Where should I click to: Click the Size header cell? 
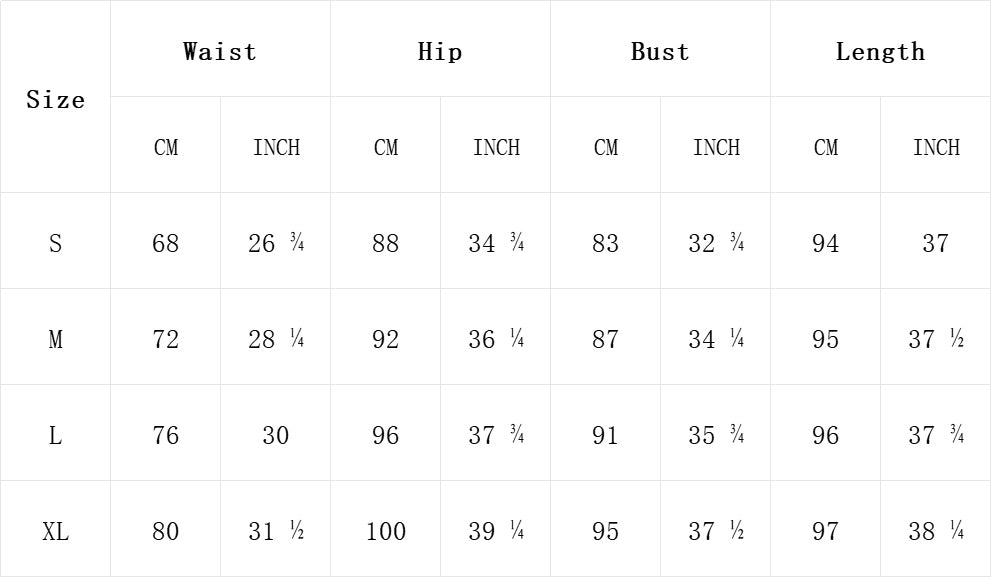tap(55, 100)
